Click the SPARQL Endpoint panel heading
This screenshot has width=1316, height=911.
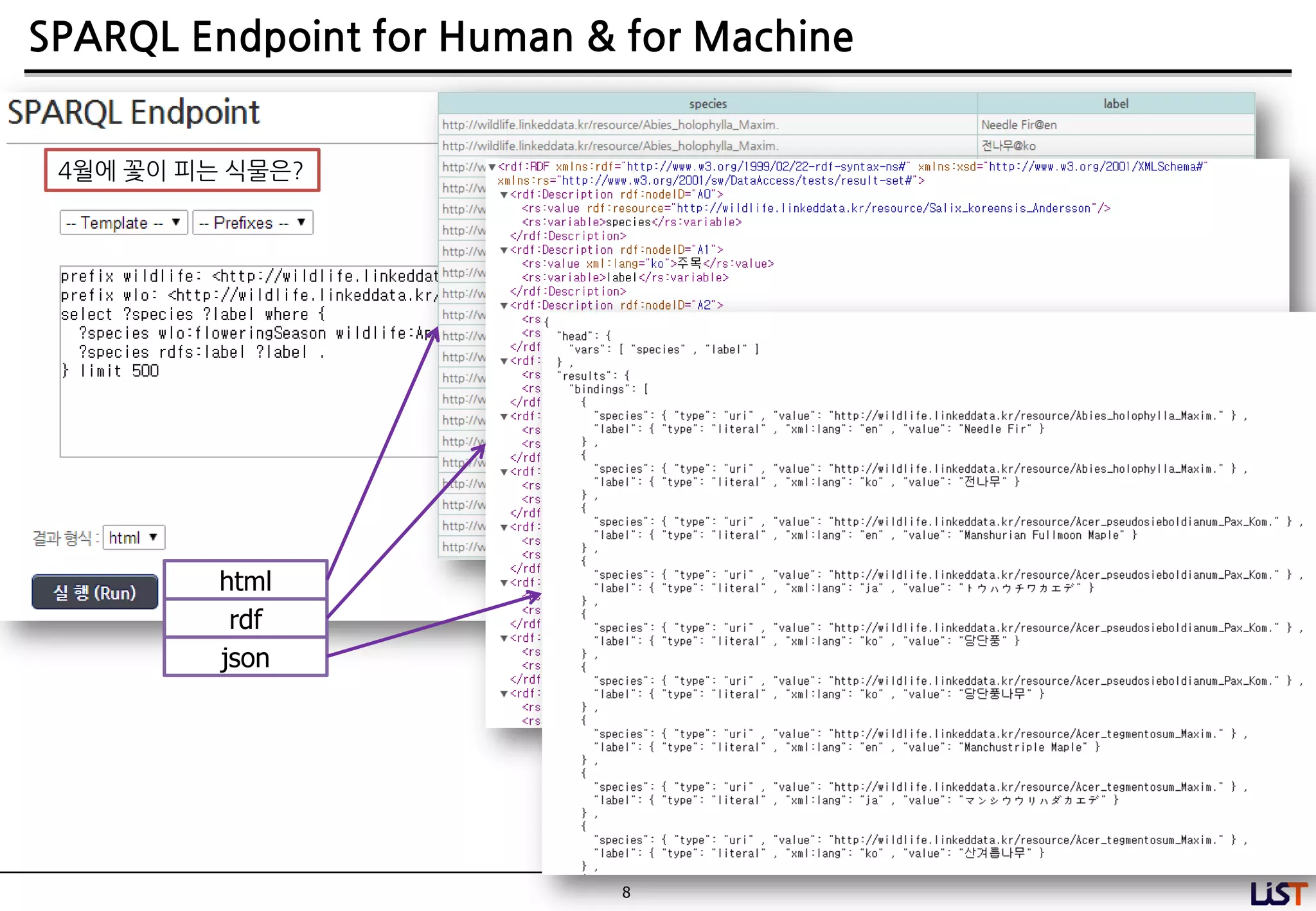pyautogui.click(x=134, y=112)
